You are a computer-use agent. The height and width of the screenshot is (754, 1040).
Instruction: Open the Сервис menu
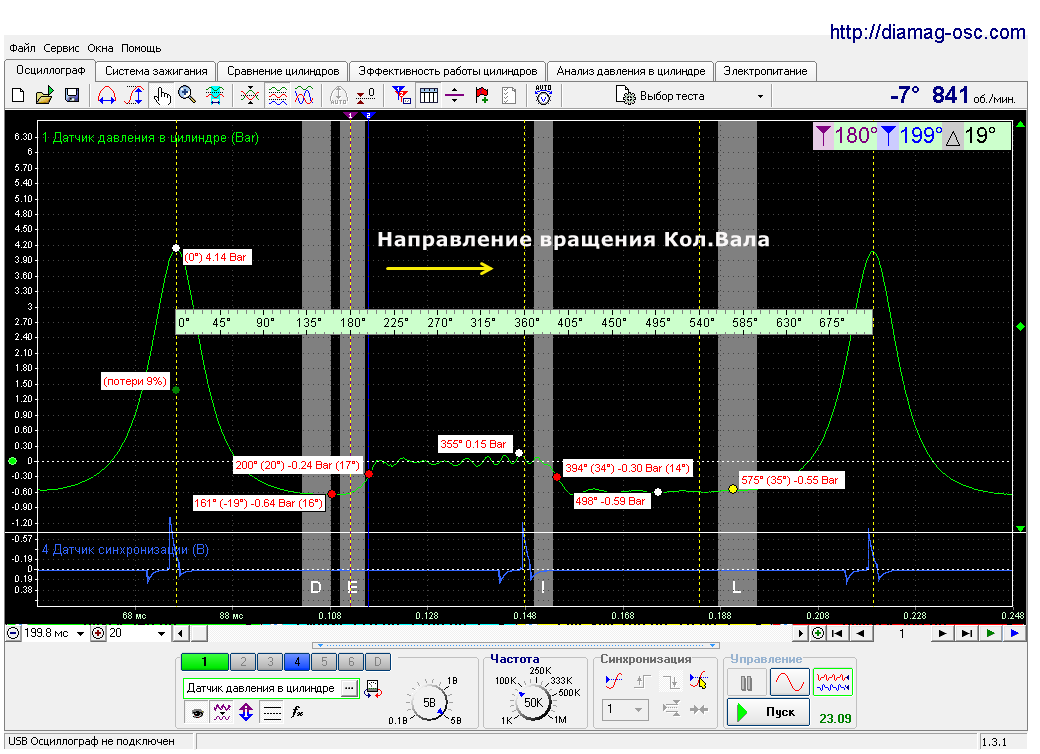click(61, 48)
